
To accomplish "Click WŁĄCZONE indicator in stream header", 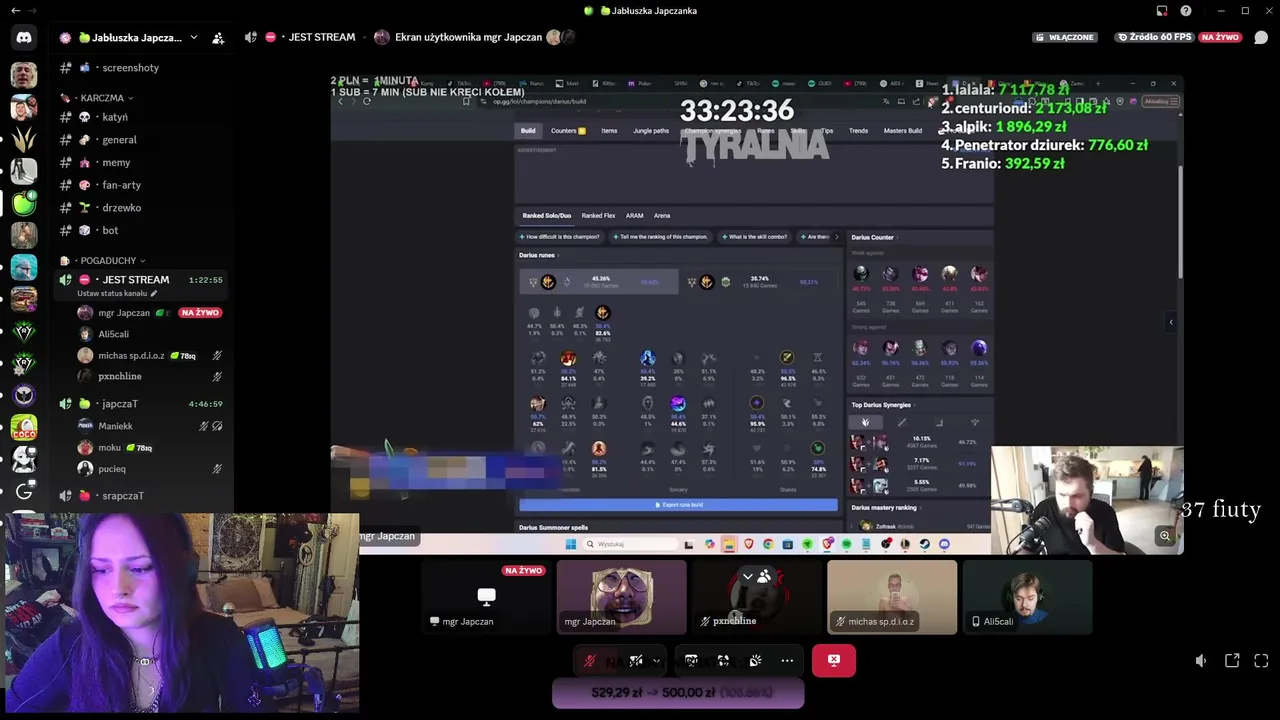I will coord(1064,37).
